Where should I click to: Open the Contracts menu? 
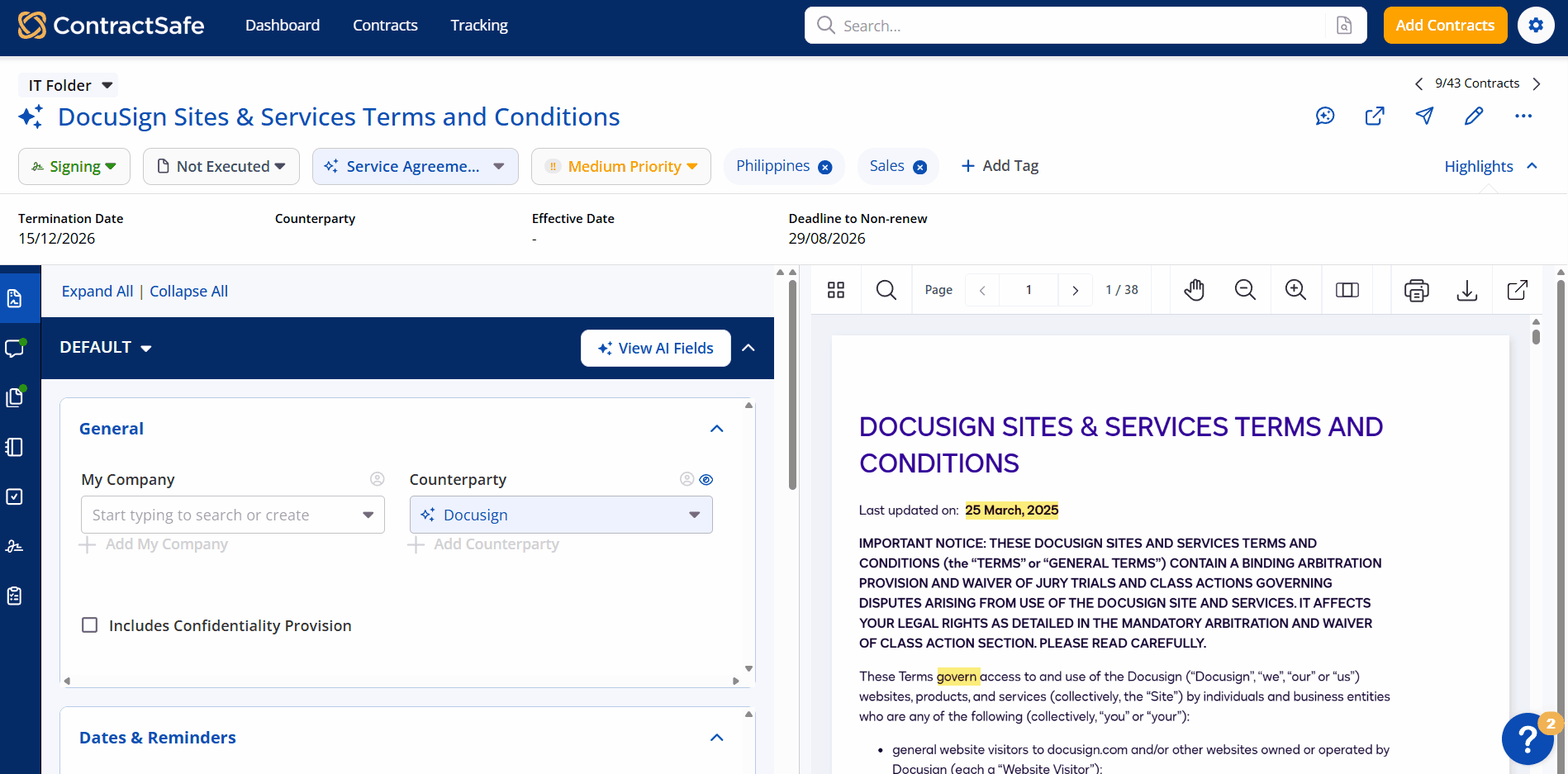pos(385,26)
